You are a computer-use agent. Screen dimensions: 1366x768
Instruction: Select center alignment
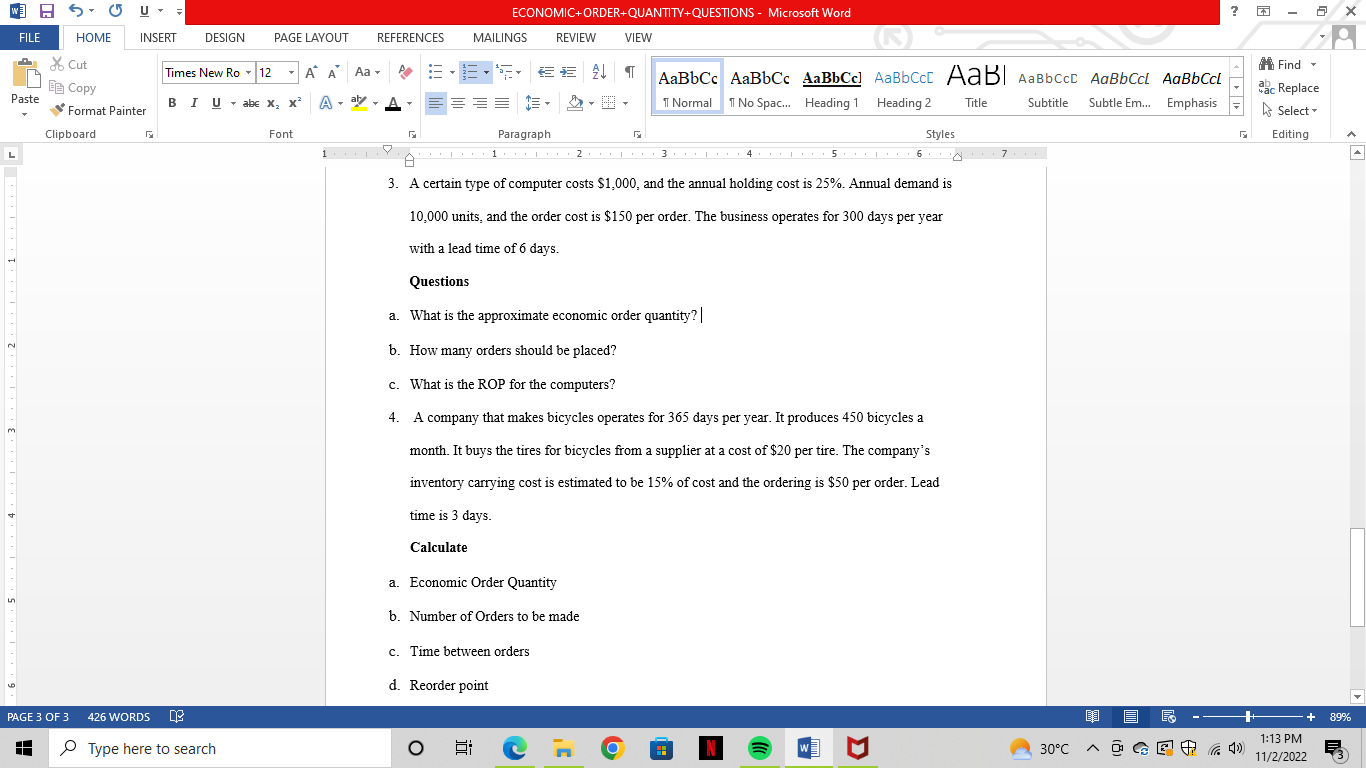pyautogui.click(x=458, y=102)
